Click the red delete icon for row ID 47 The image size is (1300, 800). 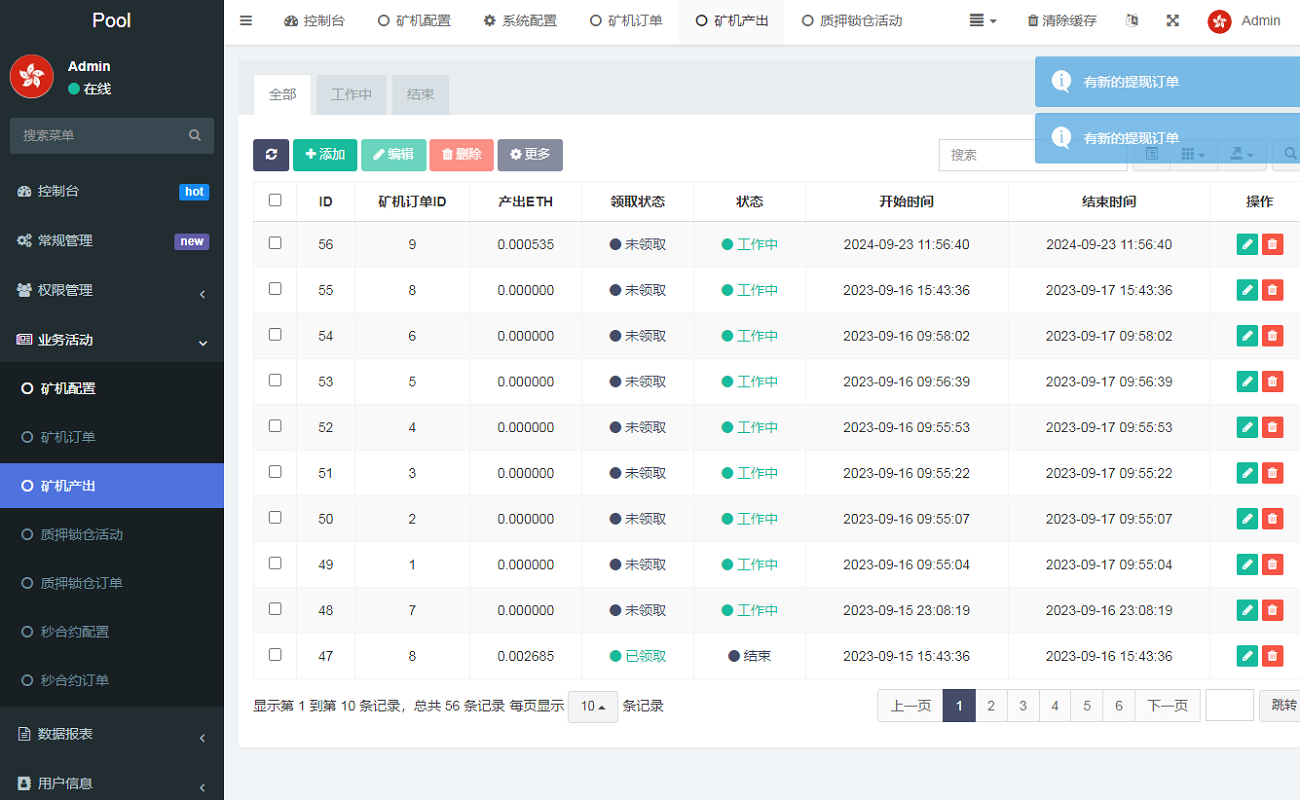pyautogui.click(x=1272, y=656)
